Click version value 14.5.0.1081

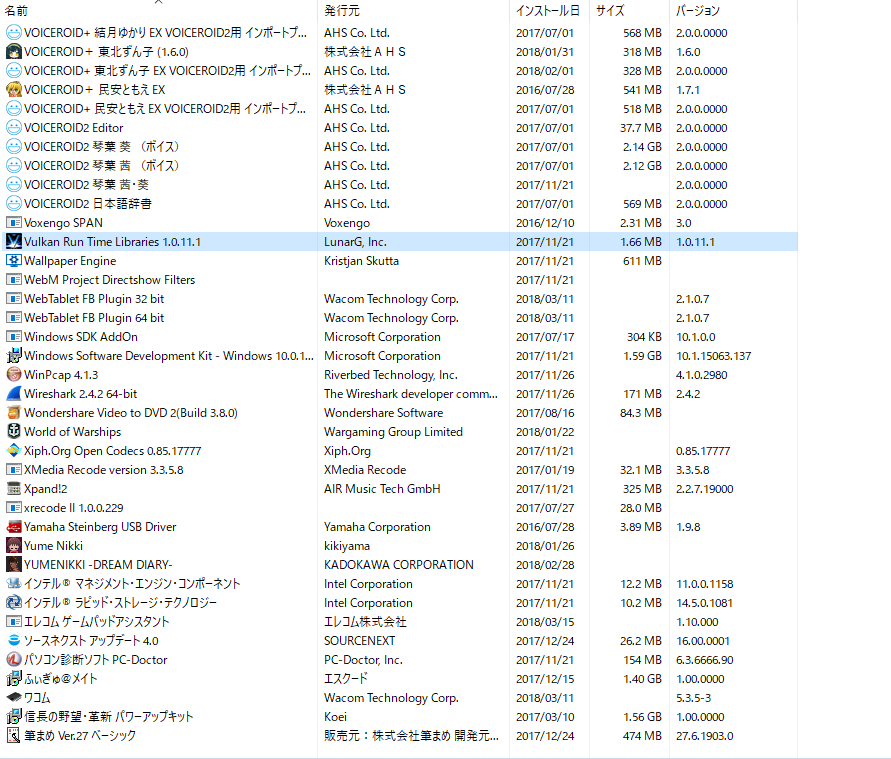705,603
